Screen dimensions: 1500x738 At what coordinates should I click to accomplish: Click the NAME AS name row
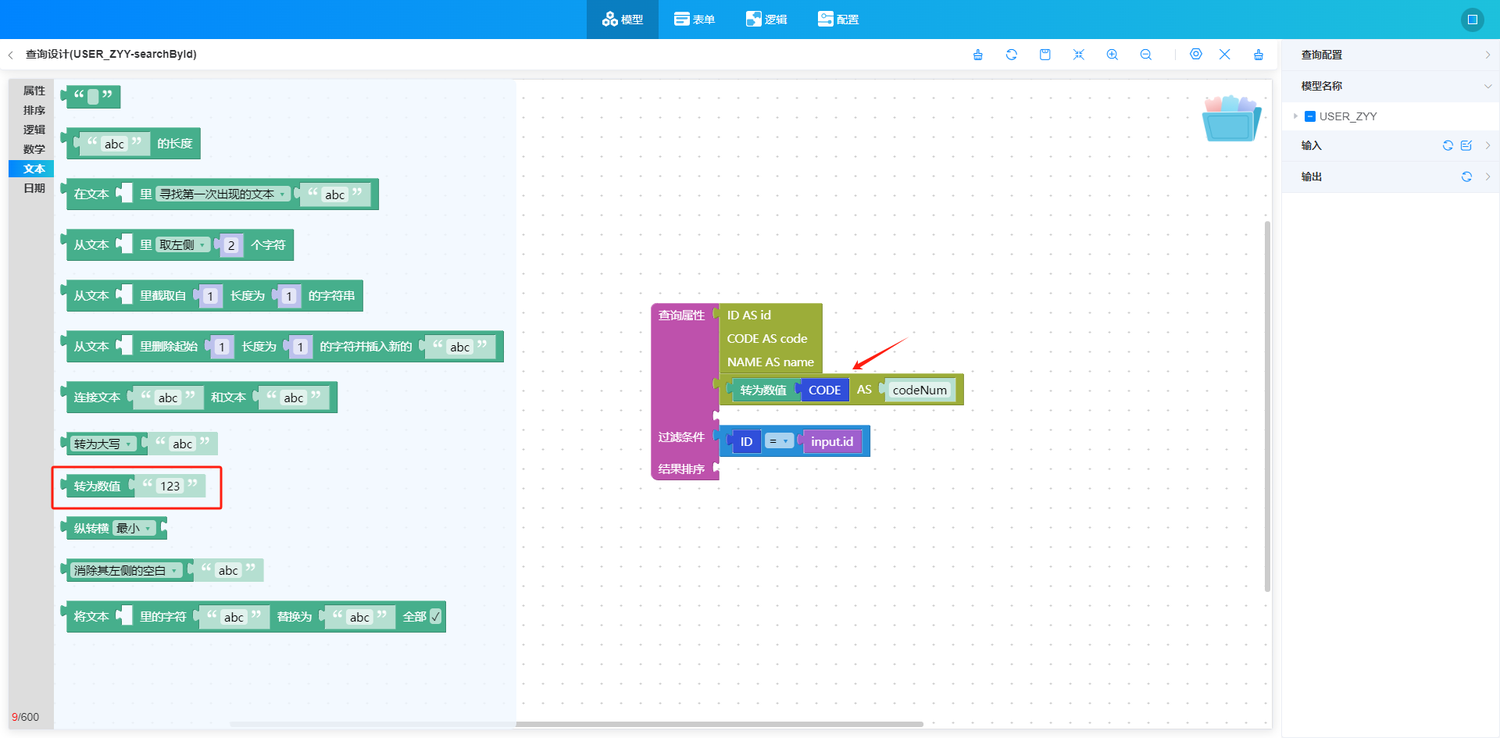click(x=770, y=362)
